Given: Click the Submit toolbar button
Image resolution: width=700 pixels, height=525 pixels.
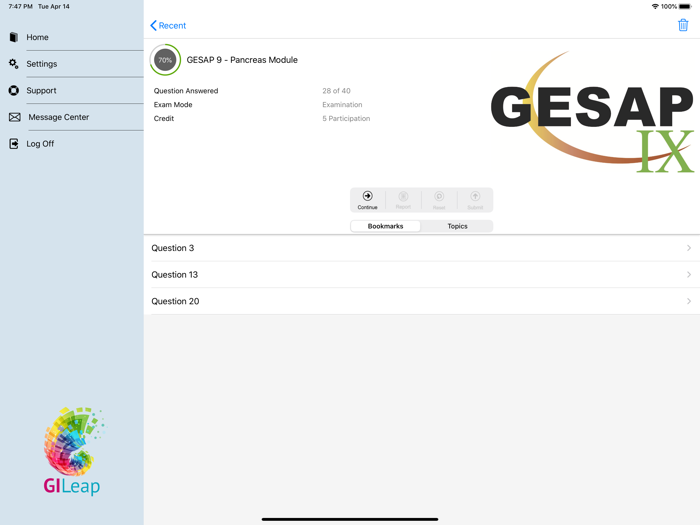Looking at the screenshot, I should (475, 200).
